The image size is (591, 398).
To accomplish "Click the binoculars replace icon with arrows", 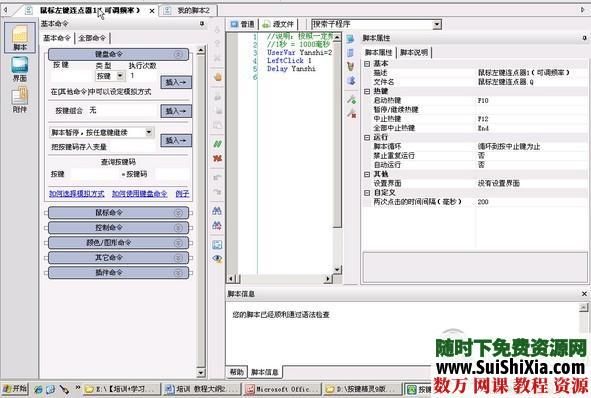I will point(217,225).
